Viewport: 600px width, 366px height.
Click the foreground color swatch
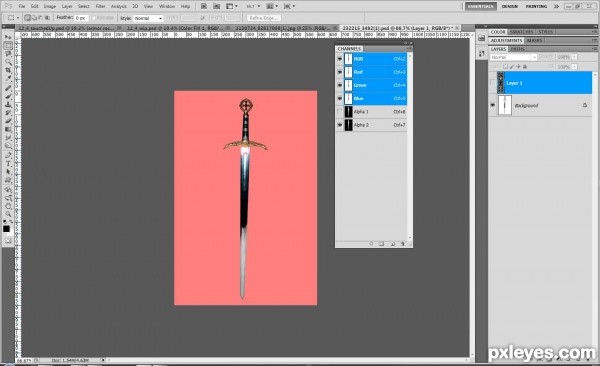click(x=6, y=229)
